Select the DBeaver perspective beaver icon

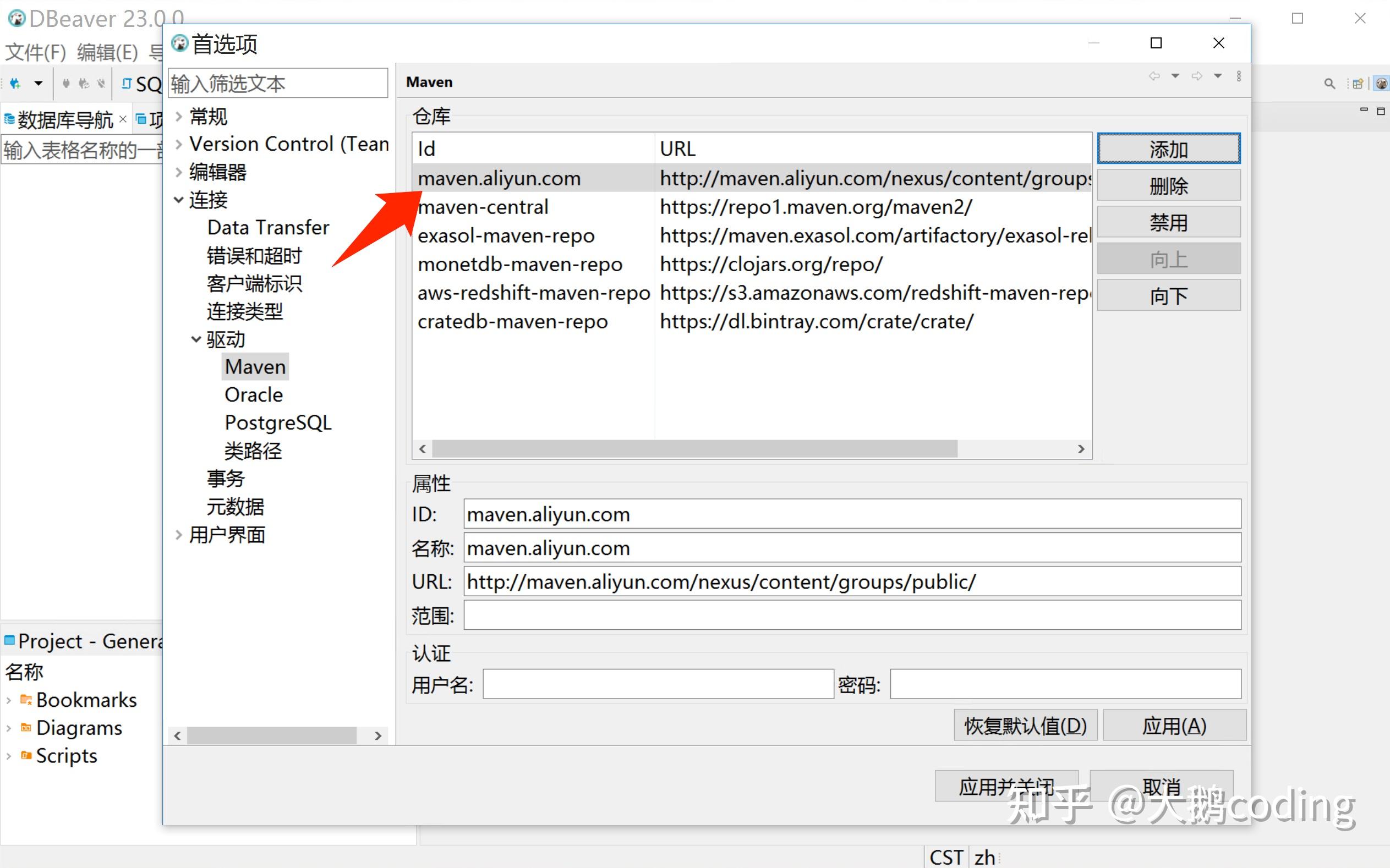[1381, 84]
